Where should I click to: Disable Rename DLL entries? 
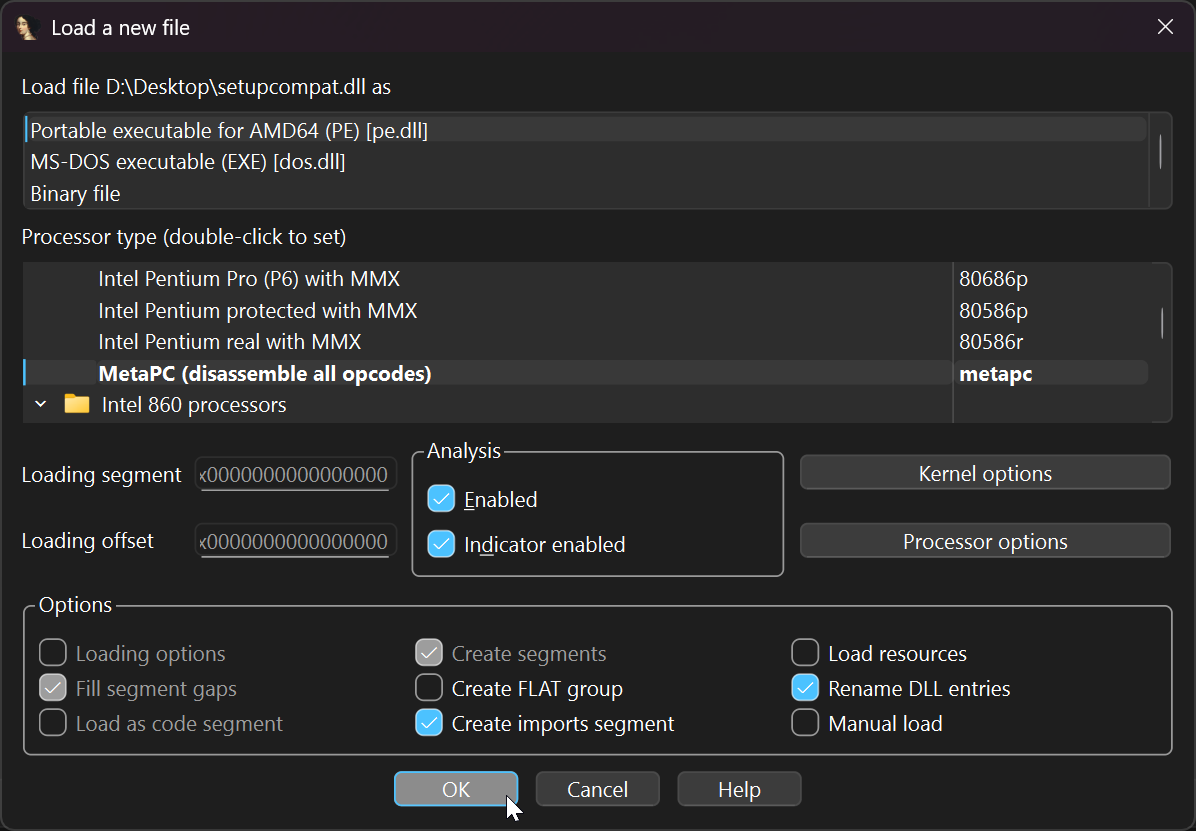tap(805, 688)
